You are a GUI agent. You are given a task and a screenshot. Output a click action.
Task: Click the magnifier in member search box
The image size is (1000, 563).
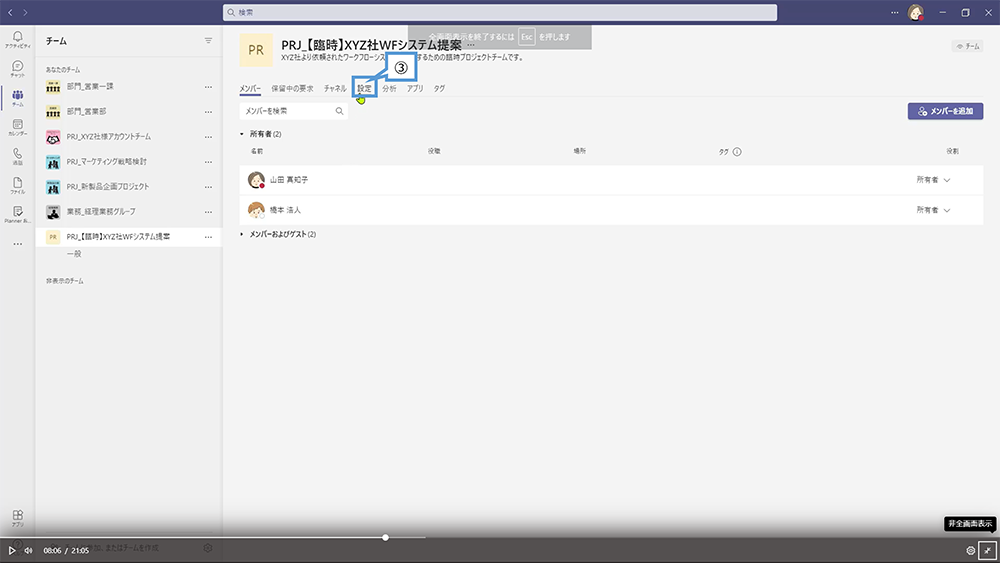pyautogui.click(x=339, y=111)
